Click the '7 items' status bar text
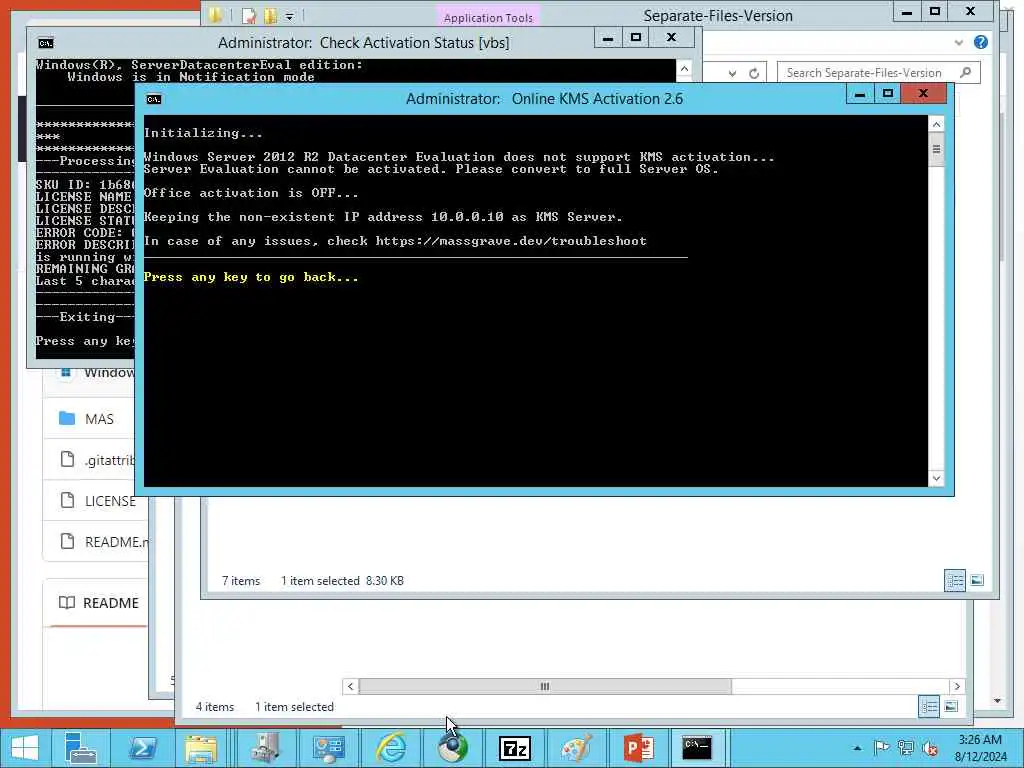 241,581
